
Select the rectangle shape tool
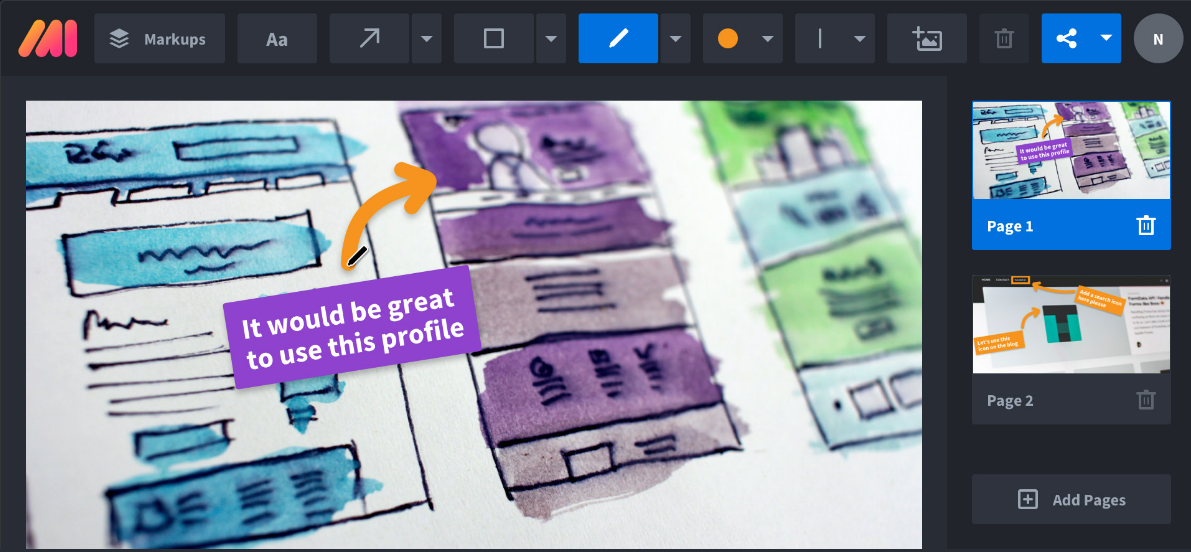pos(494,38)
